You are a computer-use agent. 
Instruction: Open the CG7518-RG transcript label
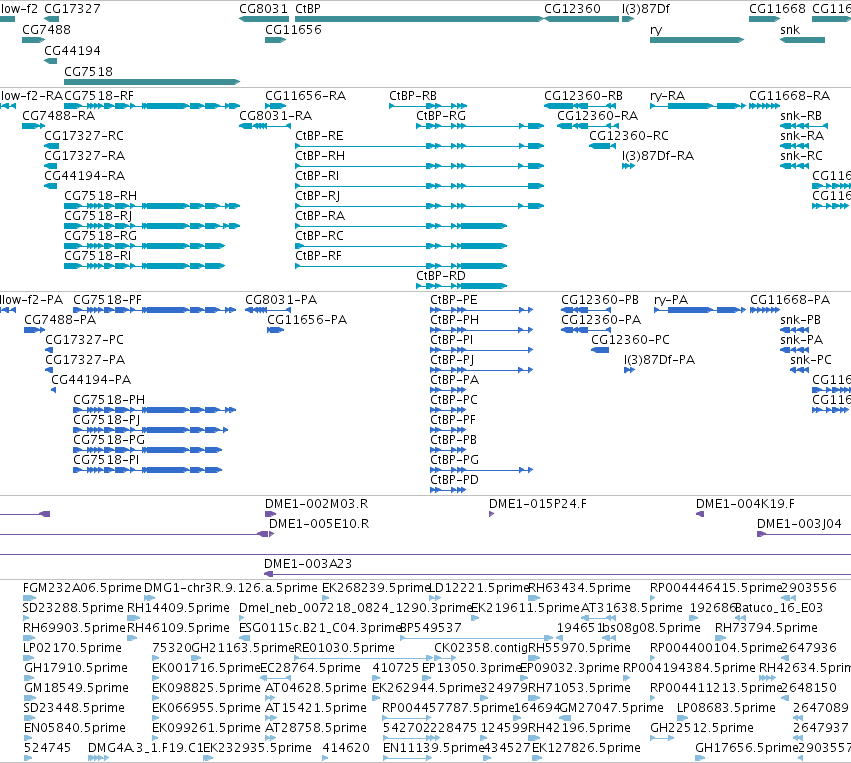click(x=100, y=236)
